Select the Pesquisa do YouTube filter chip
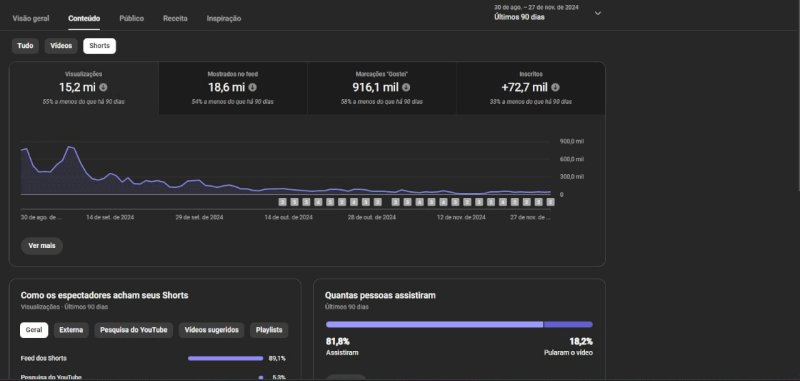 (134, 330)
